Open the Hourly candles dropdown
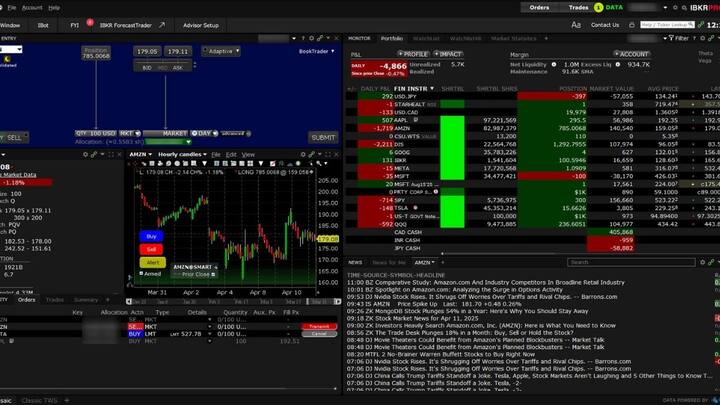720x405 pixels. point(182,155)
